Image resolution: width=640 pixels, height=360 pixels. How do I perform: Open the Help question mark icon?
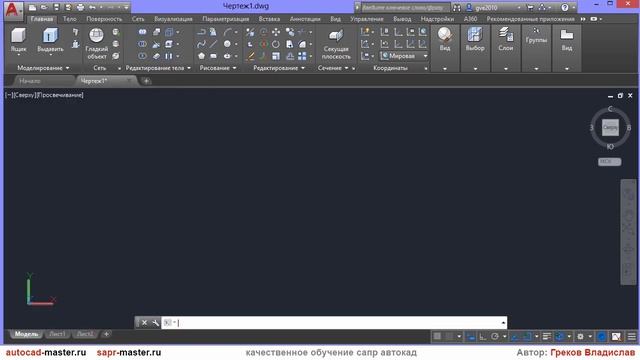[x=565, y=7]
